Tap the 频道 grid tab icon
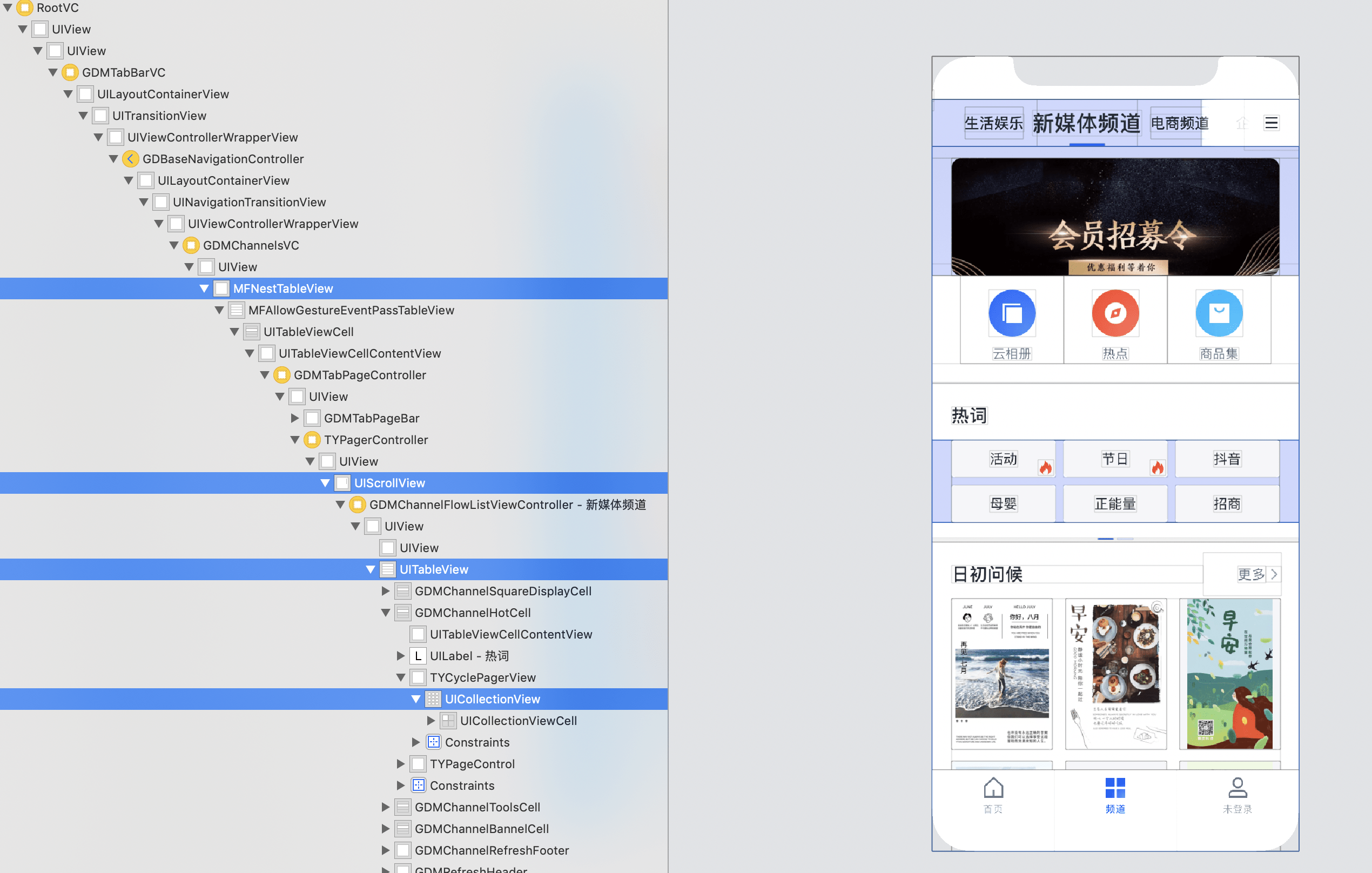Image resolution: width=1372 pixels, height=873 pixels. (1114, 788)
